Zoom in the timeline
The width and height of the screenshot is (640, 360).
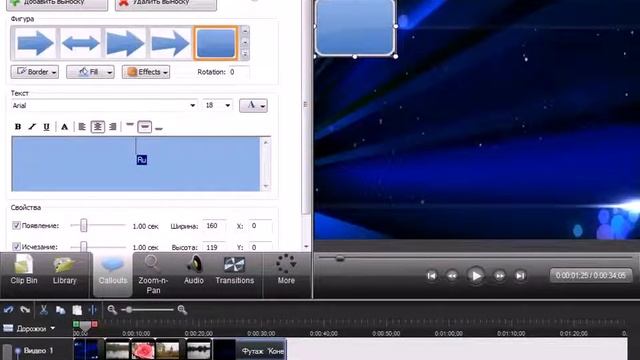(182, 310)
